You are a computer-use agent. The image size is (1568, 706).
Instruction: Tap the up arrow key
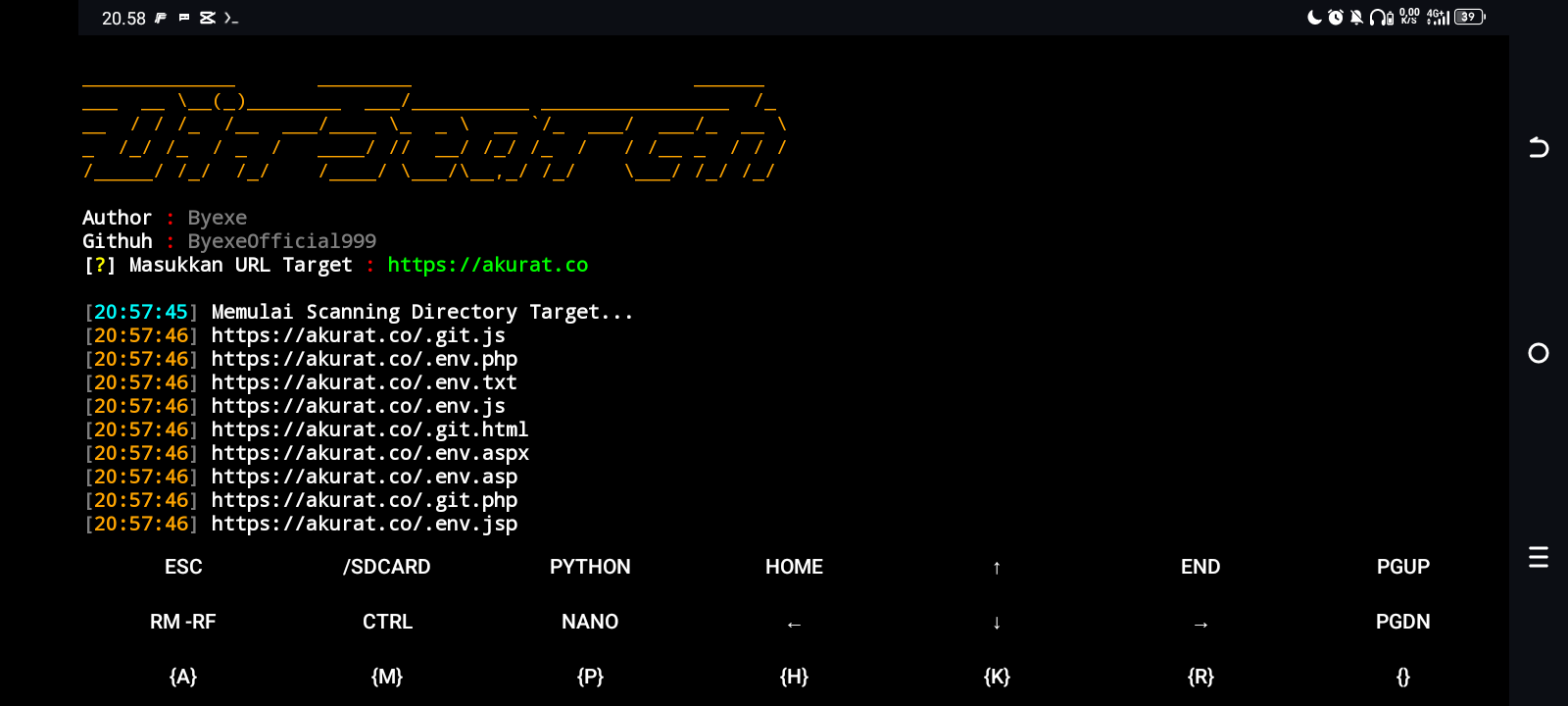(x=997, y=568)
